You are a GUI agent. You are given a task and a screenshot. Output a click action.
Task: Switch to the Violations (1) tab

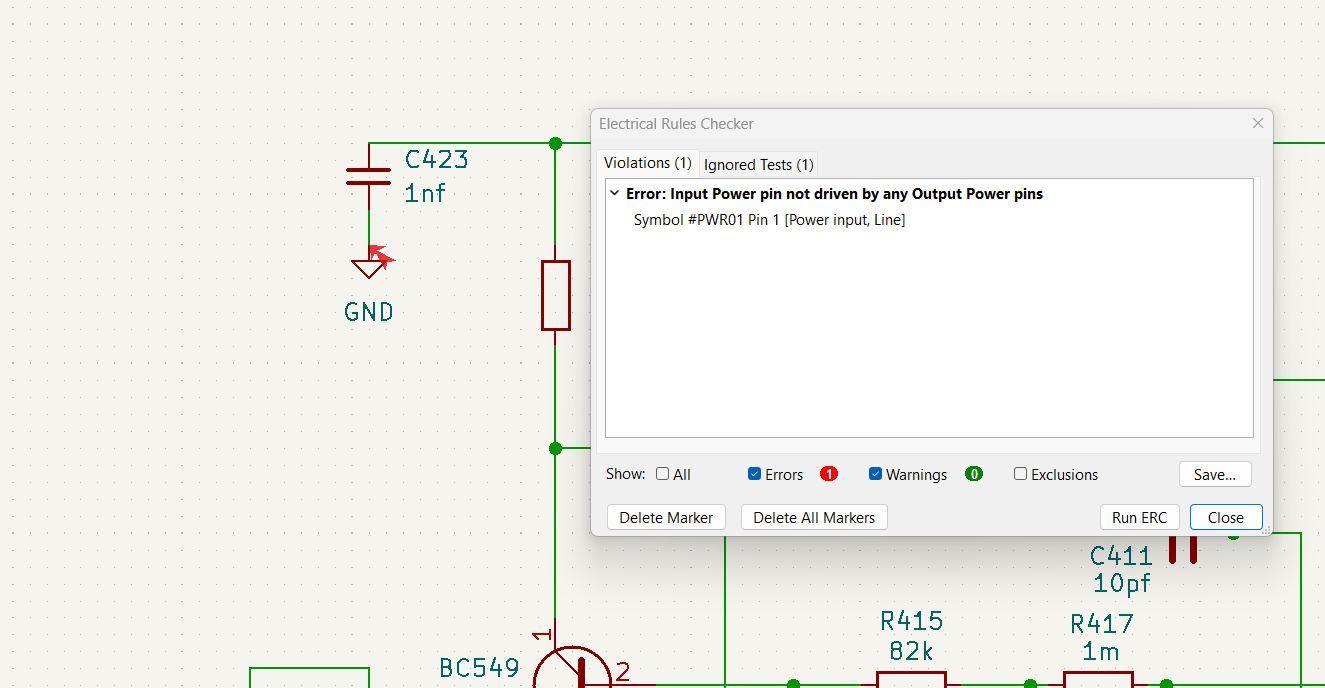click(x=648, y=163)
